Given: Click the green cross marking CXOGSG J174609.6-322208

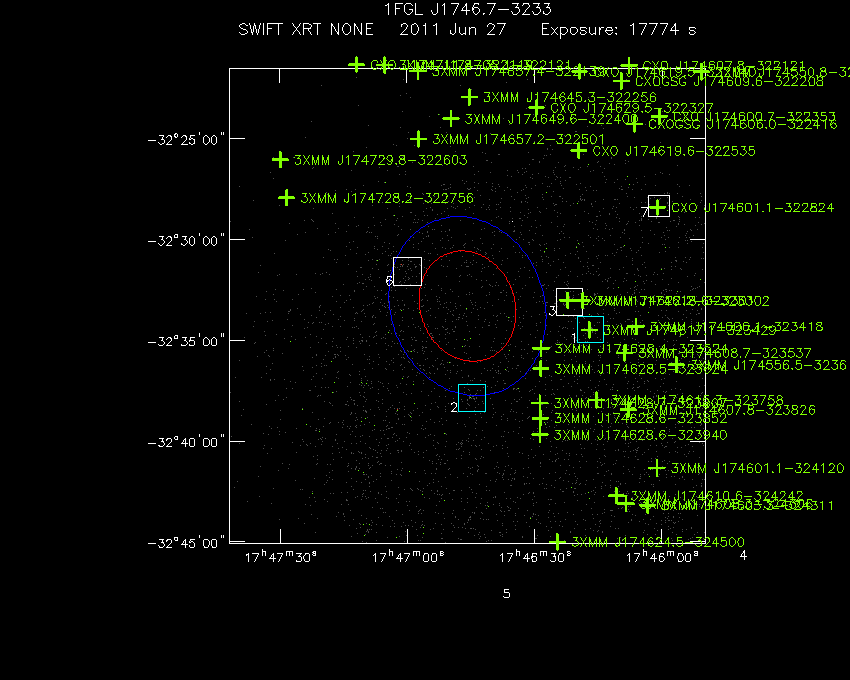Looking at the screenshot, I should (x=621, y=82).
